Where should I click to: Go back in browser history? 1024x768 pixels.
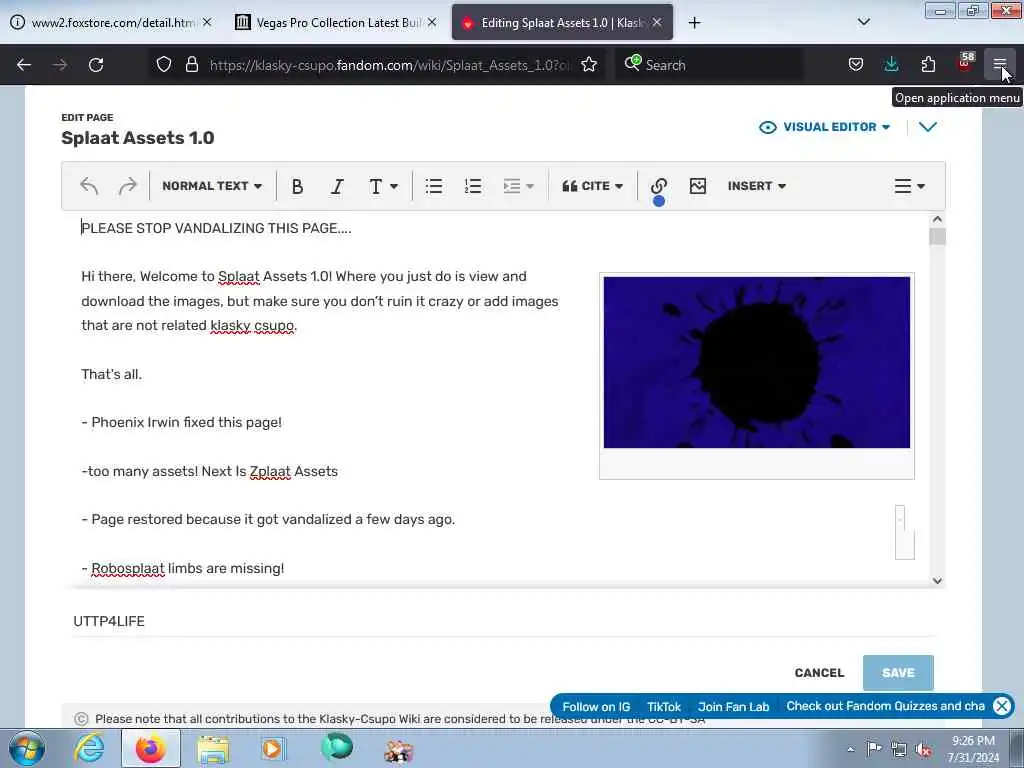(x=24, y=65)
